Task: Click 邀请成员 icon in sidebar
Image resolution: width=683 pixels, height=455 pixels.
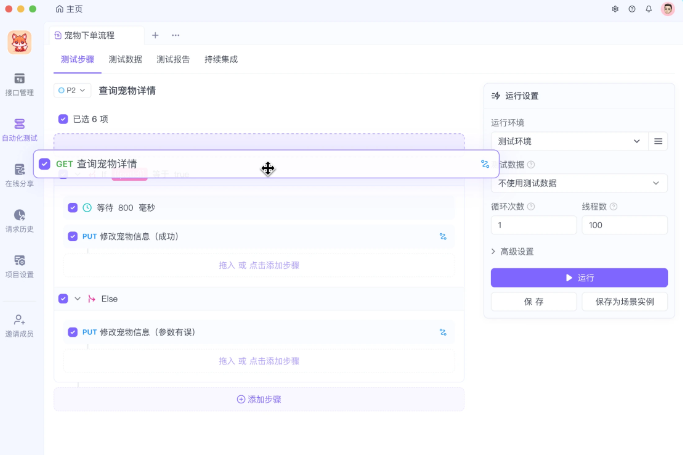Action: 19,324
